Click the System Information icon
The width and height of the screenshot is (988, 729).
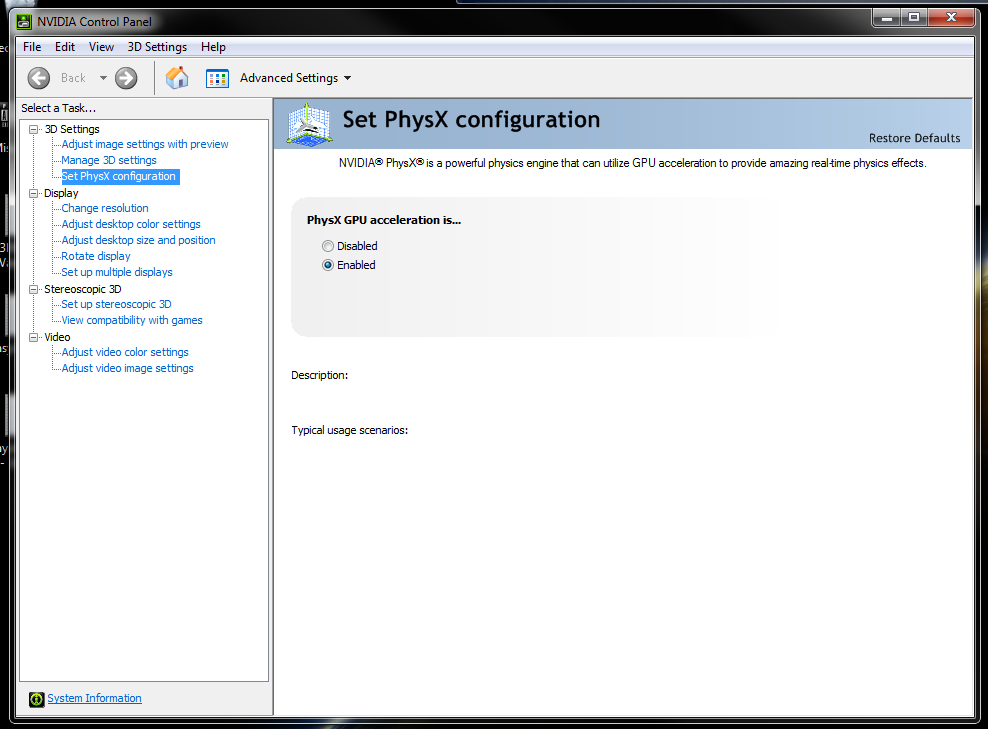coord(37,699)
